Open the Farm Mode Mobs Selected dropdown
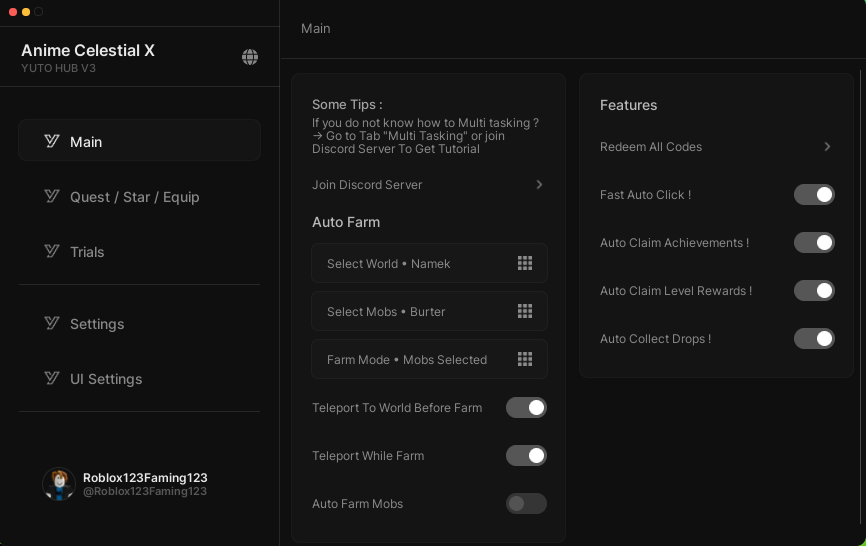This screenshot has height=546, width=866. [429, 359]
